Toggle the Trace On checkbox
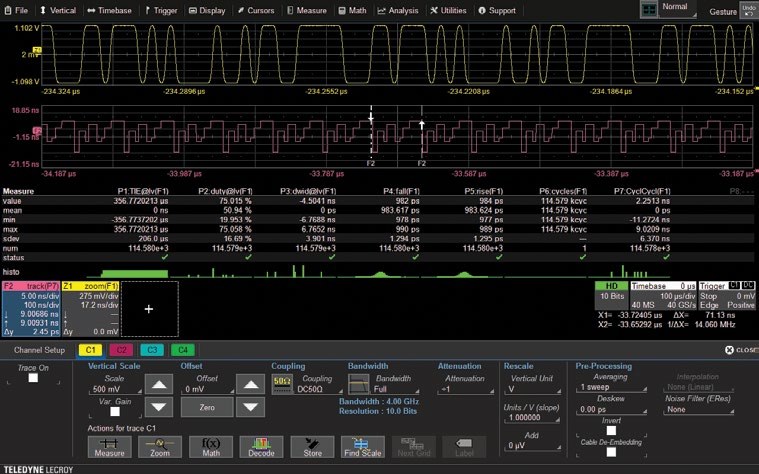 33,378
